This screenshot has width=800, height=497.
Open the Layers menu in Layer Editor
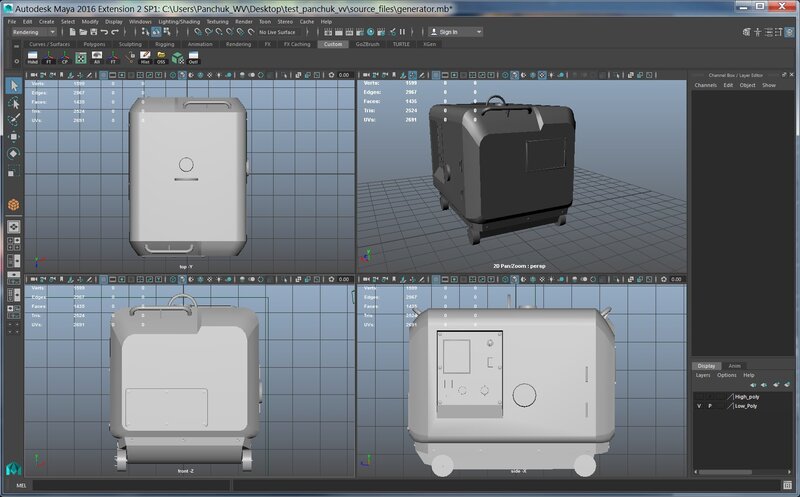(x=703, y=375)
